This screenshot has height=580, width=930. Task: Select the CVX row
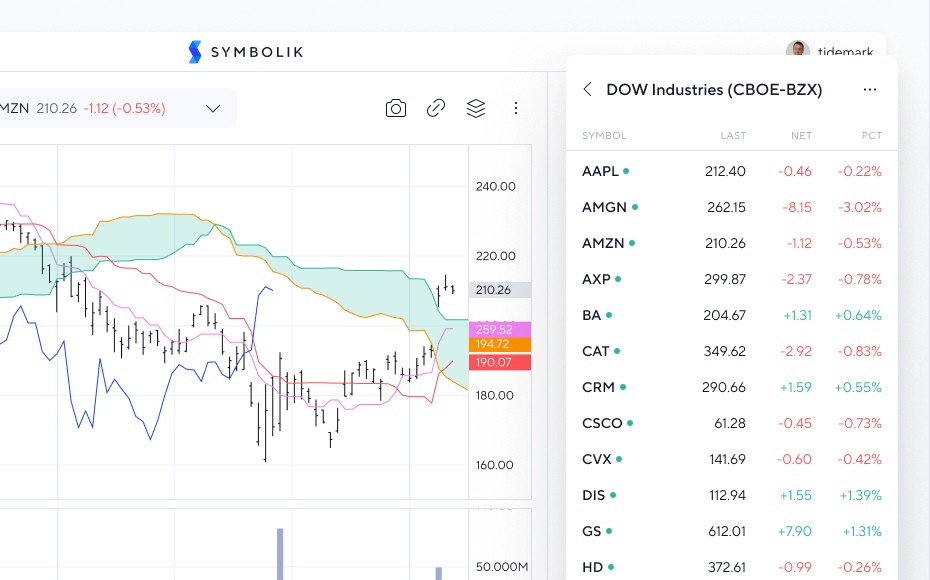(732, 459)
